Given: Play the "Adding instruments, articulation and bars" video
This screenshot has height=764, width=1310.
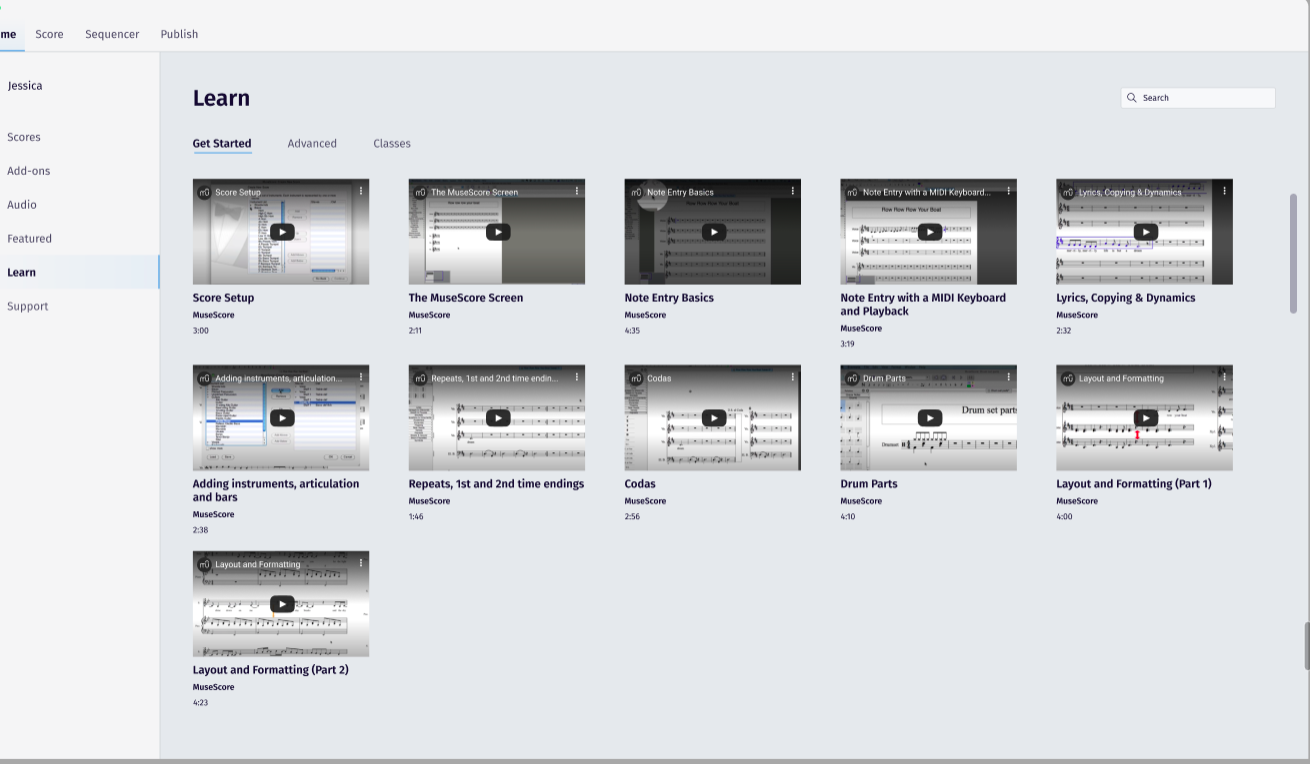Looking at the screenshot, I should (281, 417).
